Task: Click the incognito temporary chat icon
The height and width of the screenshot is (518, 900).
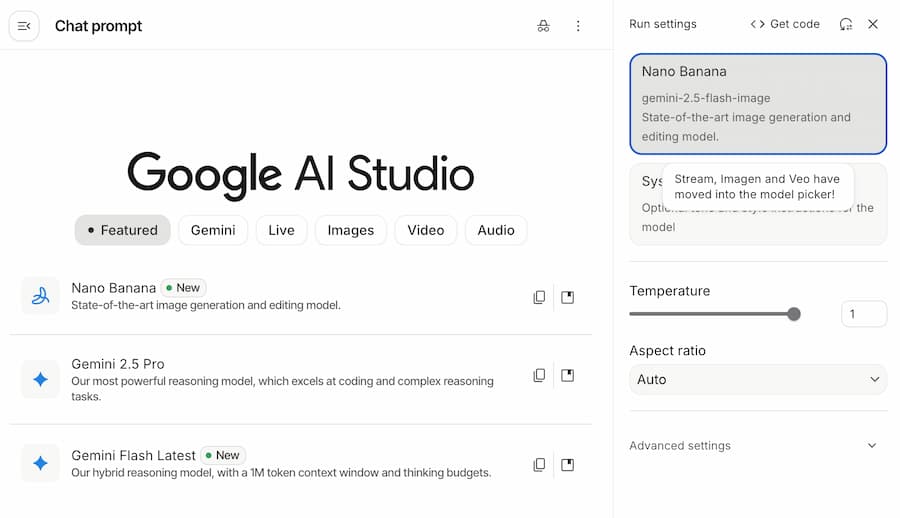Action: tap(543, 26)
